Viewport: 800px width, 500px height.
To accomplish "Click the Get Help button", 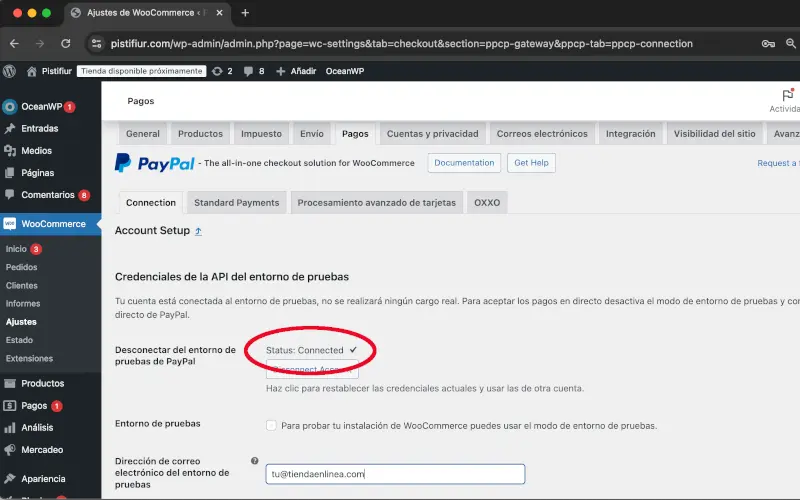I will click(x=531, y=163).
